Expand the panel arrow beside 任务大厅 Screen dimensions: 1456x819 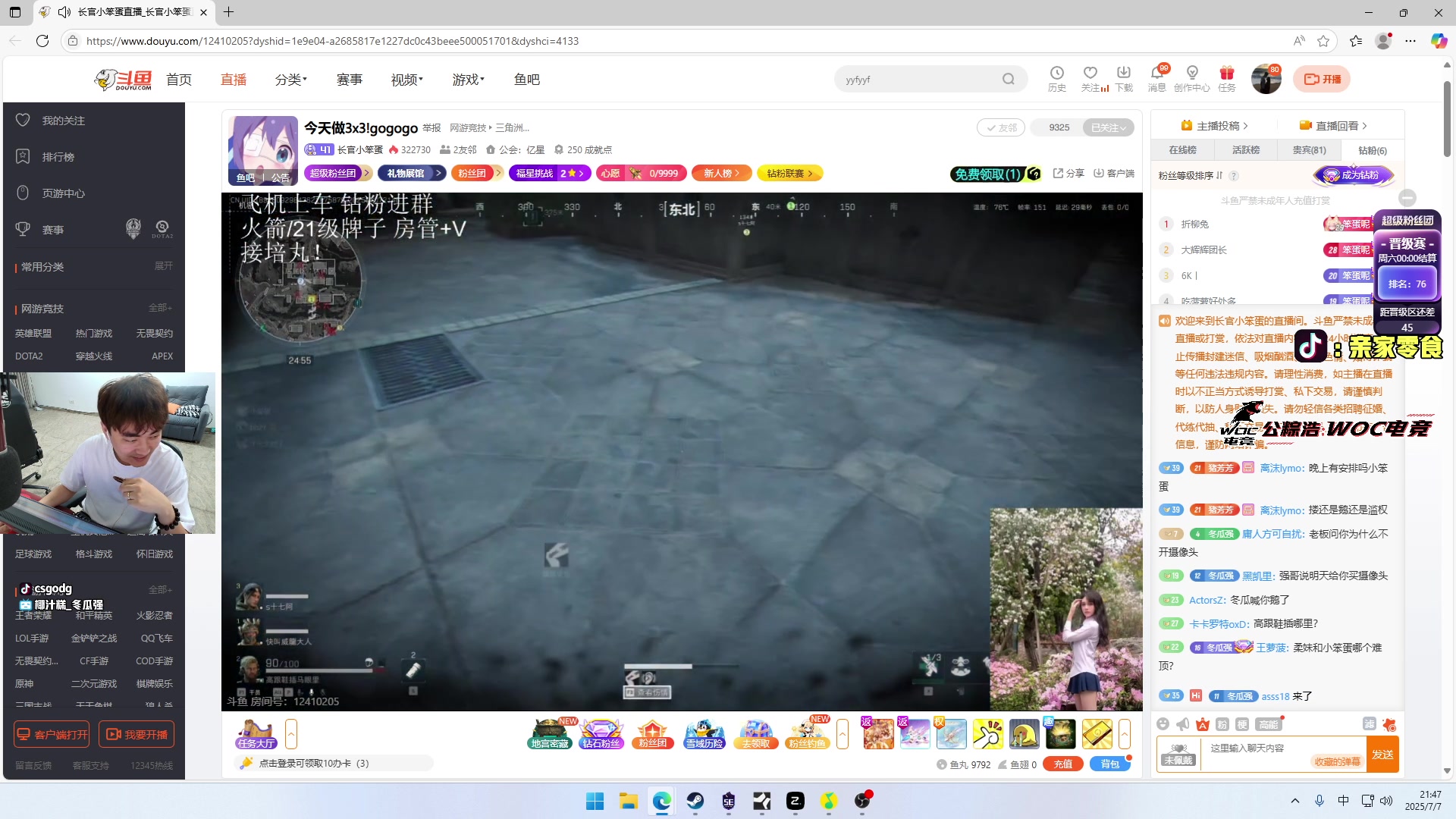point(291,734)
